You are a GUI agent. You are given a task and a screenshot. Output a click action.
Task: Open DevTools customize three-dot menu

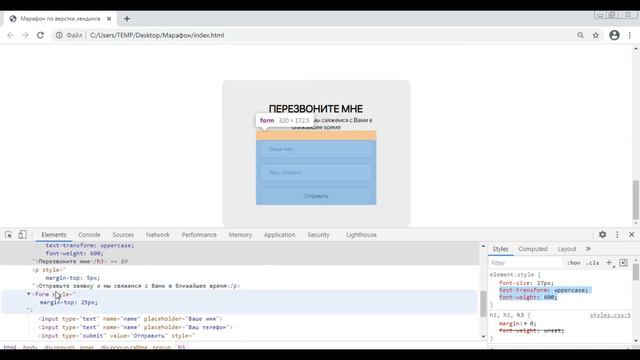point(617,235)
